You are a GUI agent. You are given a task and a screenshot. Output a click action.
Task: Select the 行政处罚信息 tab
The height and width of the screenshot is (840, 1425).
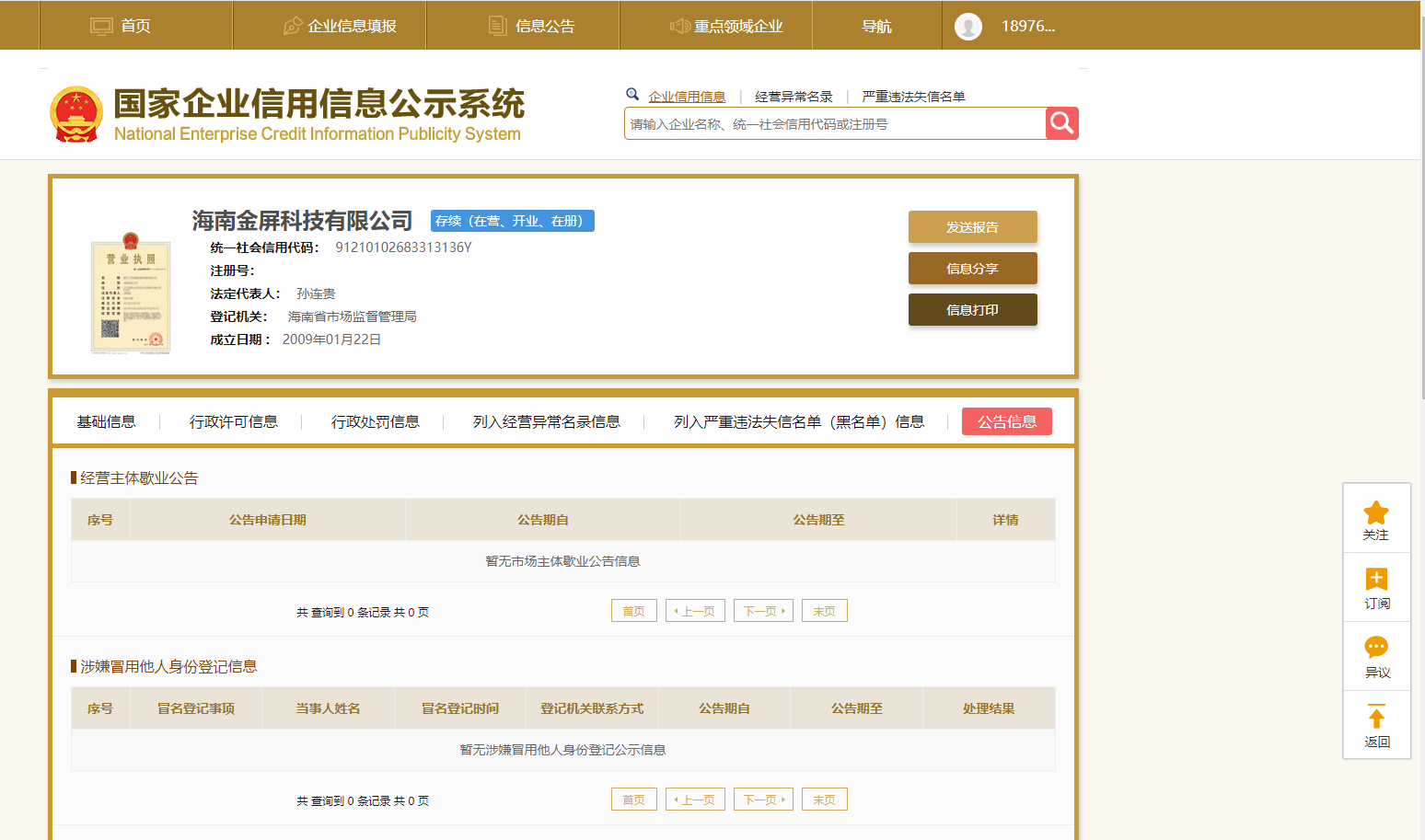pos(375,422)
